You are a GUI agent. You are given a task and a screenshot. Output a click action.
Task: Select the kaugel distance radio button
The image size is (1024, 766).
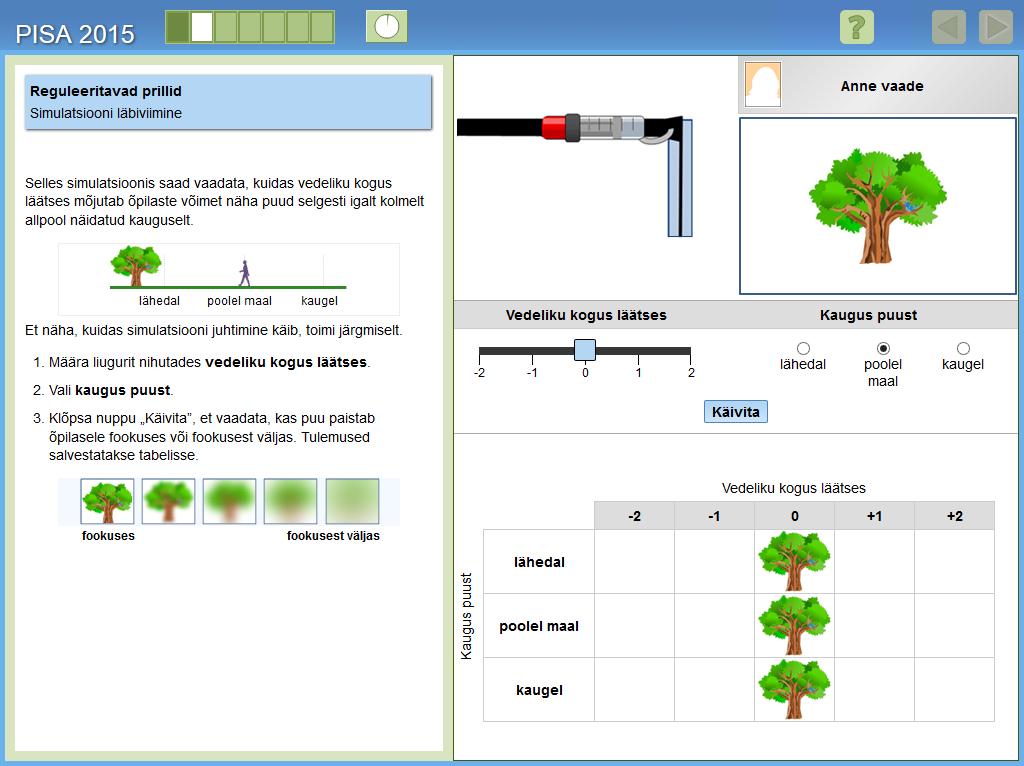[x=963, y=349]
